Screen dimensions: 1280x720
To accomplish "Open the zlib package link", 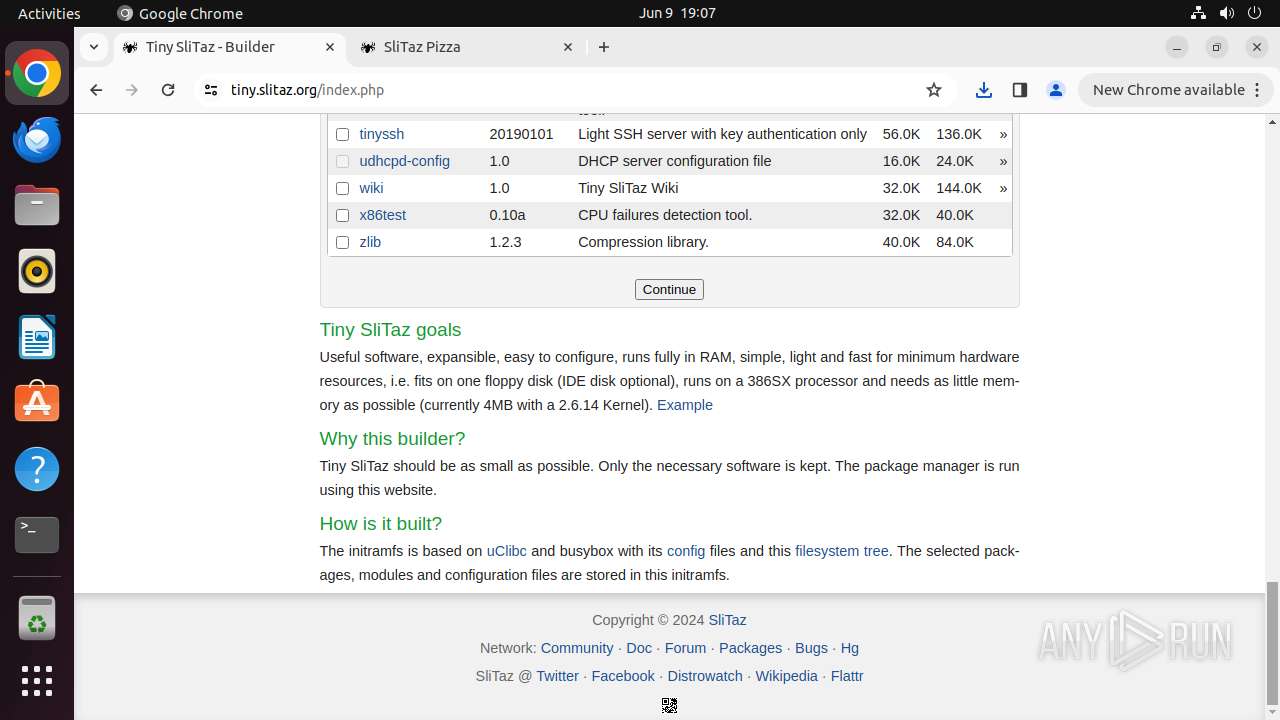I will 370,242.
